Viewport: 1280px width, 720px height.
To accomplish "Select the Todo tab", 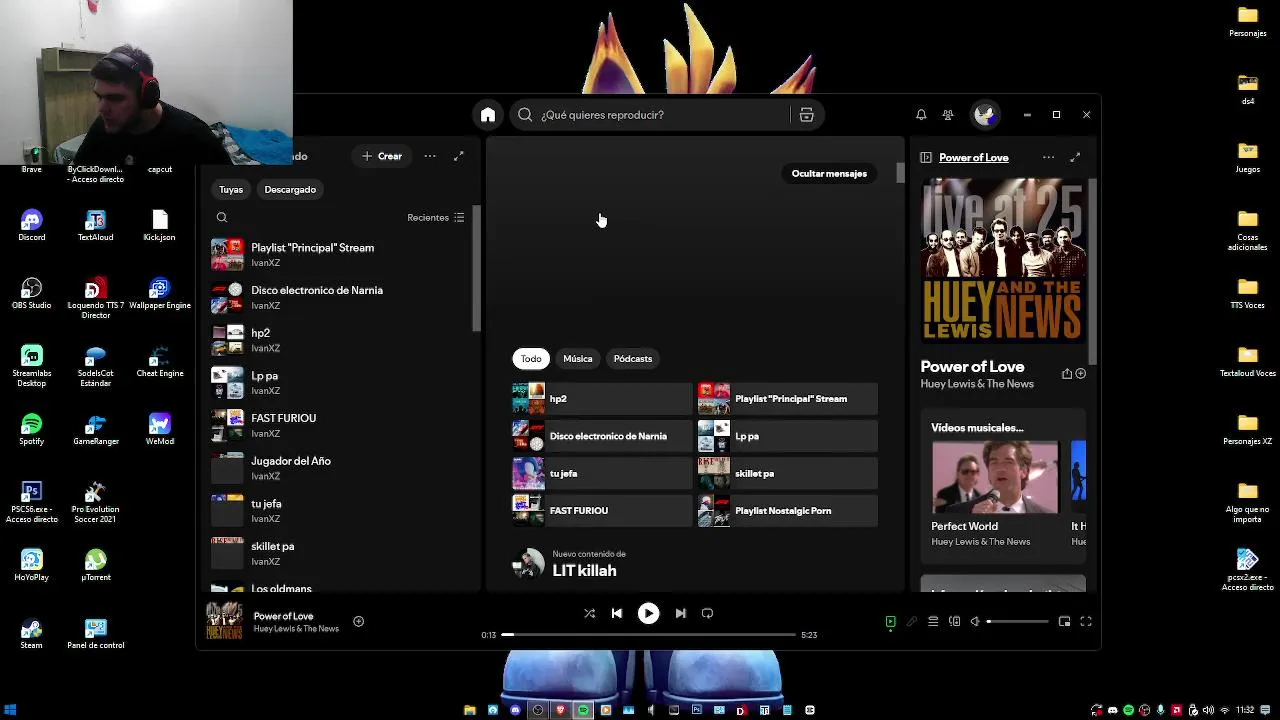I will pos(531,358).
